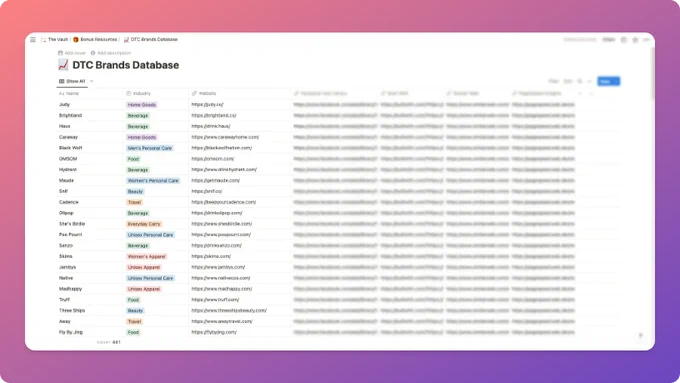Click the Everyday Carry tag
This screenshot has width=680, height=383.
click(144, 224)
